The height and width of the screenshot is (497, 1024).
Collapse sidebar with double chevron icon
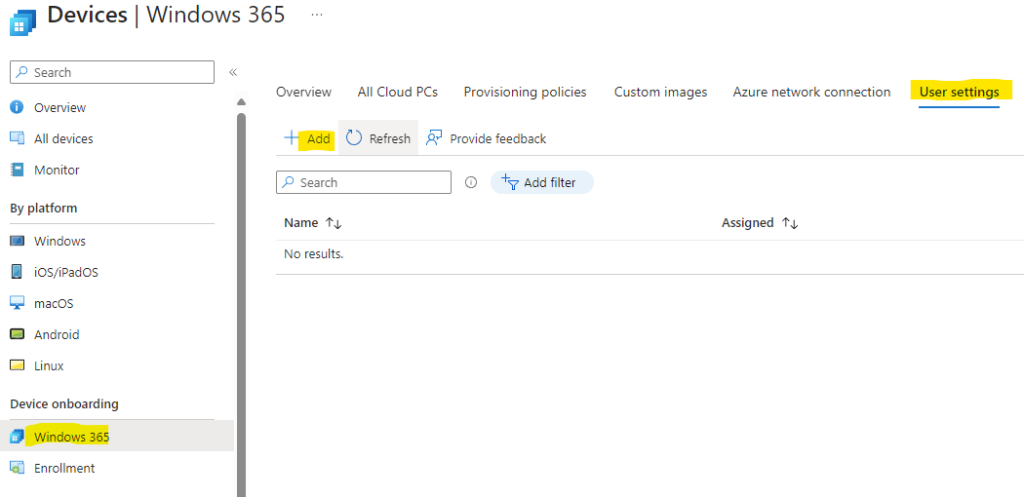pos(232,72)
